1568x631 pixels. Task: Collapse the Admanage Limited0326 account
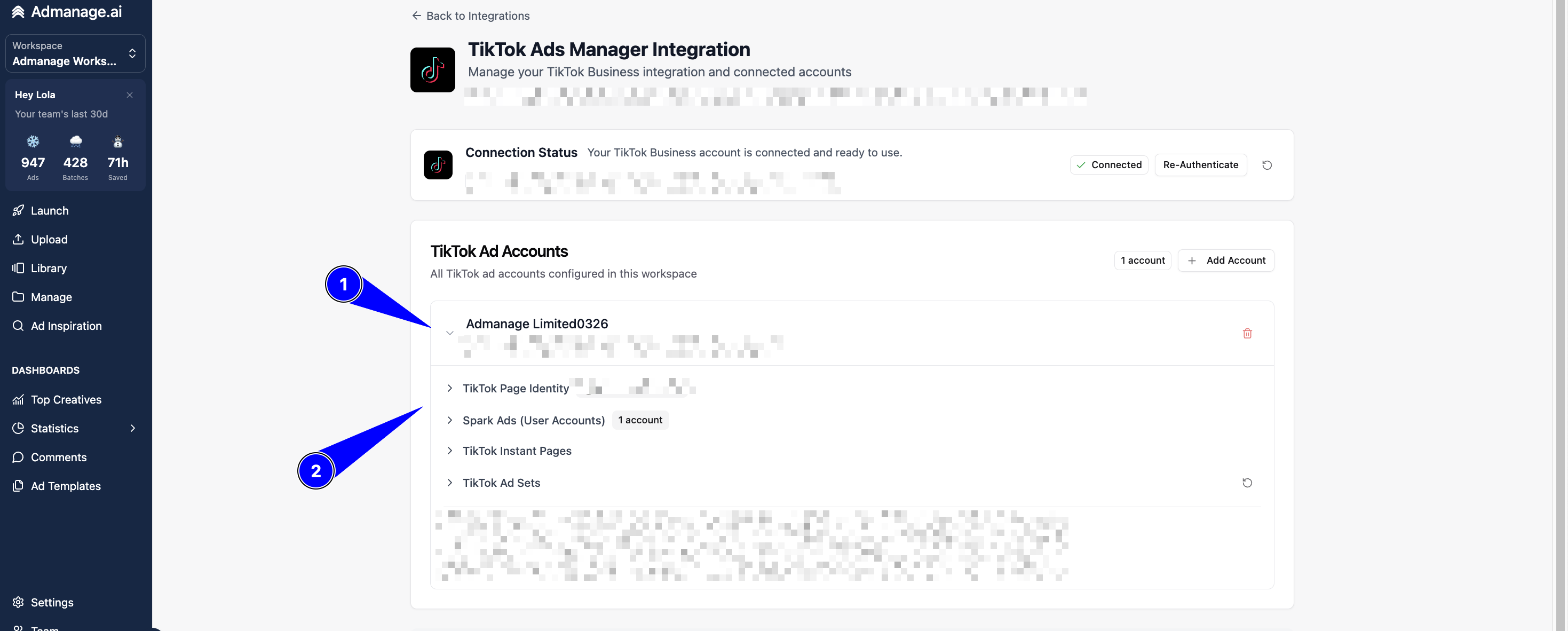pyautogui.click(x=449, y=333)
